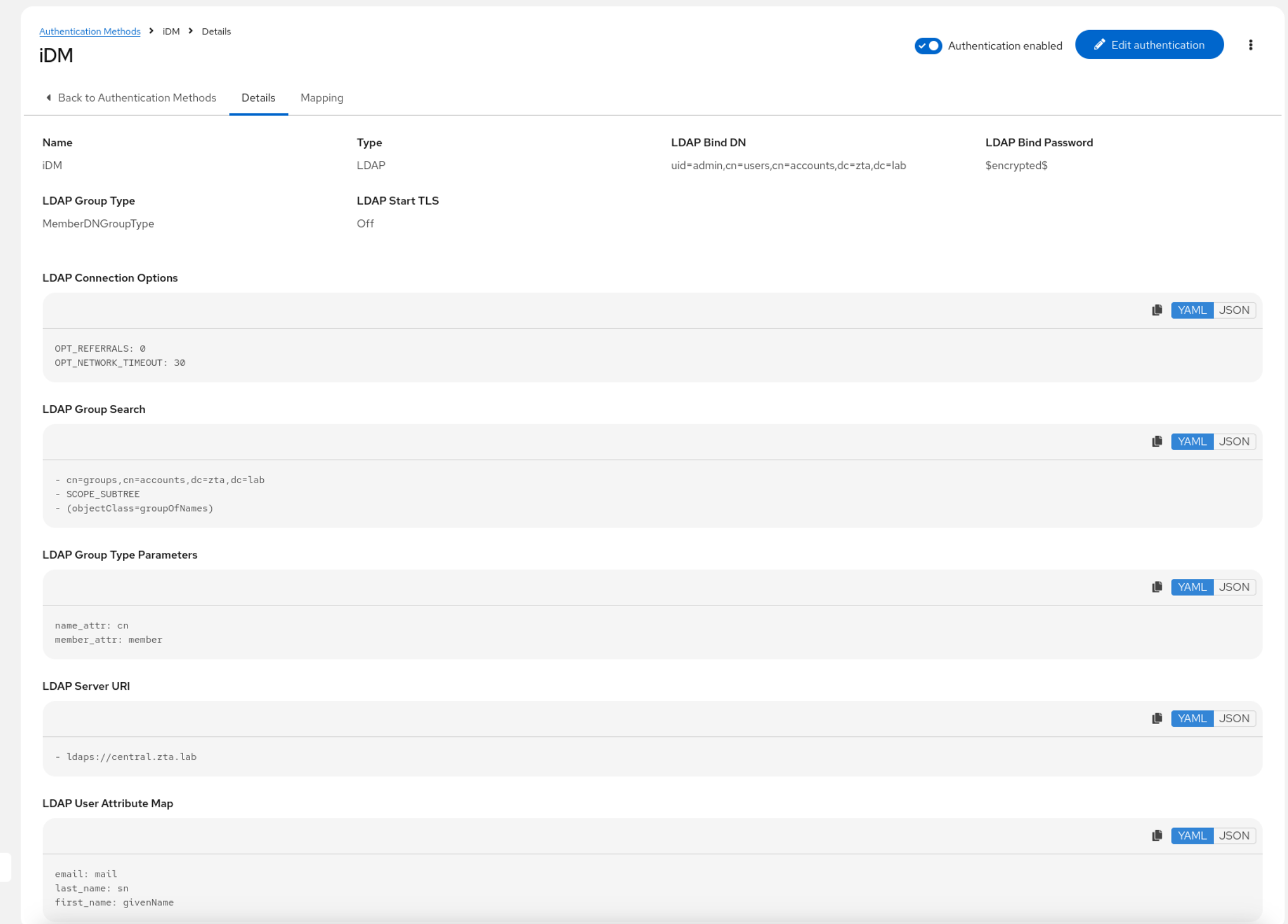Viewport: 1288px width, 924px height.
Task: Copy LDAP Group Type Parameters content
Action: [1157, 588]
